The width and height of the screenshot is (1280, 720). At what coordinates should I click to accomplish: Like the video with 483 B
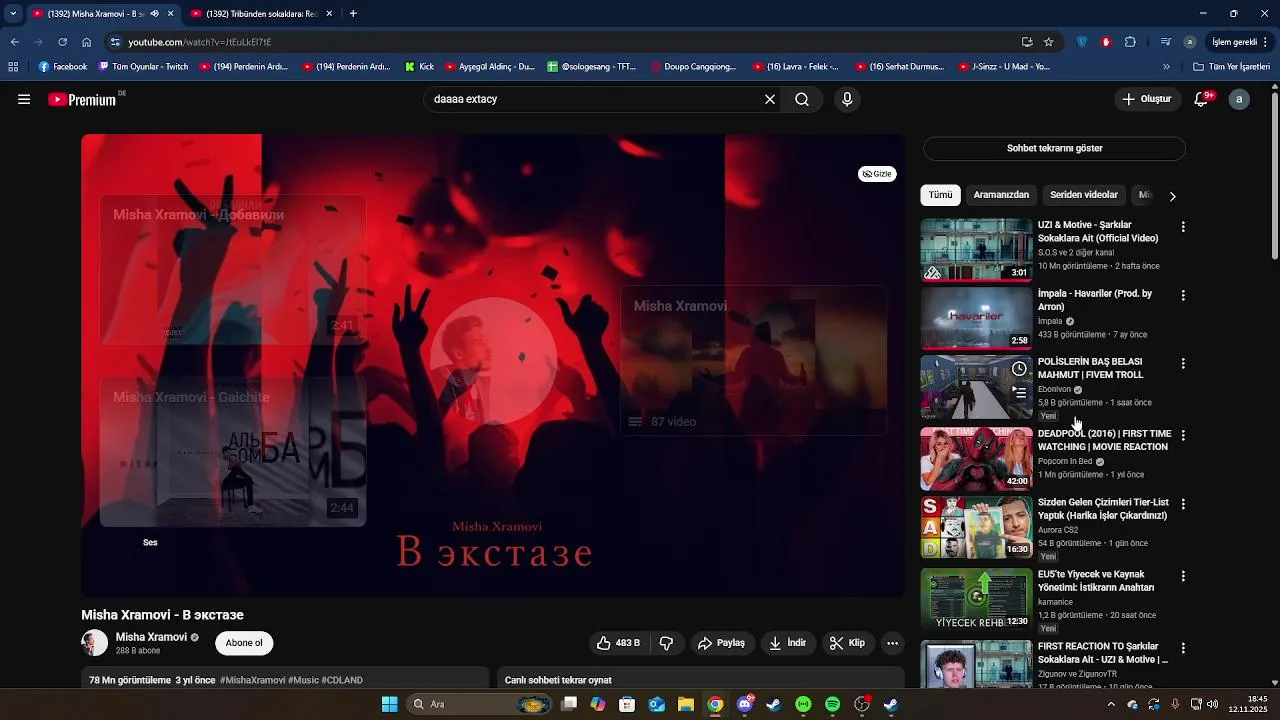[x=617, y=643]
